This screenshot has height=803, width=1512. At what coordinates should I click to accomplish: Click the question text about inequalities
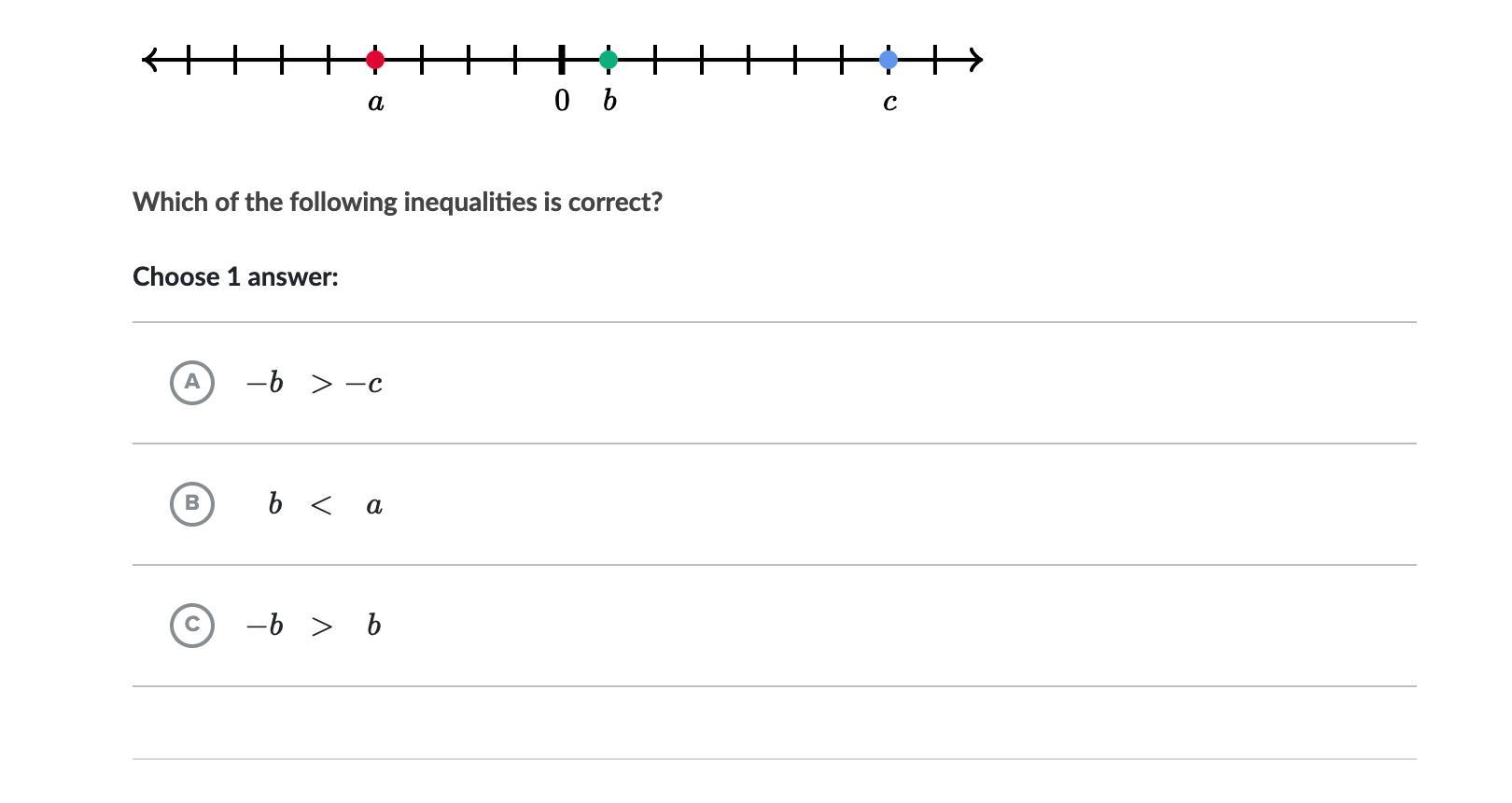[398, 202]
